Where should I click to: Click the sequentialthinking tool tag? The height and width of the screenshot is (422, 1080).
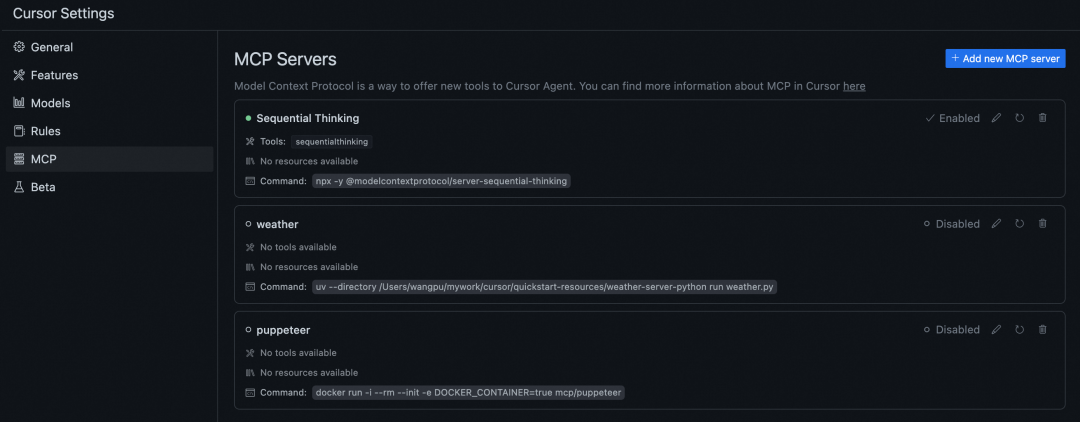(x=332, y=141)
